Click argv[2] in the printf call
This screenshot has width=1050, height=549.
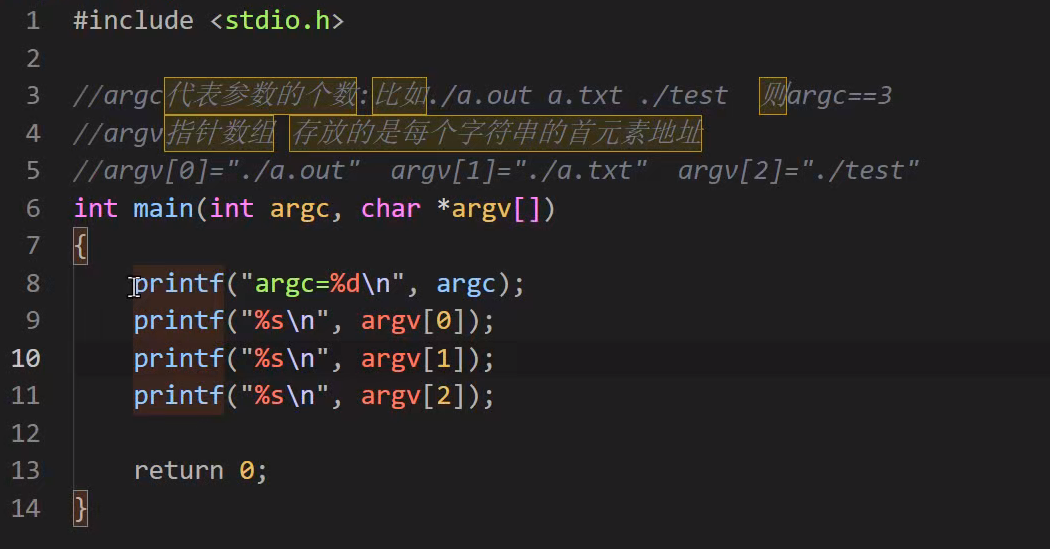(413, 396)
